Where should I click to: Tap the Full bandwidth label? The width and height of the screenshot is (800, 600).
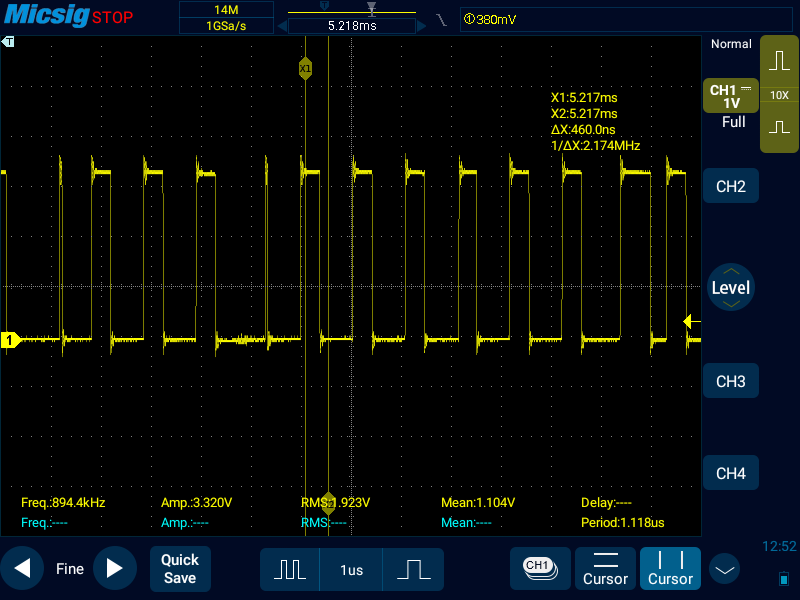click(733, 122)
